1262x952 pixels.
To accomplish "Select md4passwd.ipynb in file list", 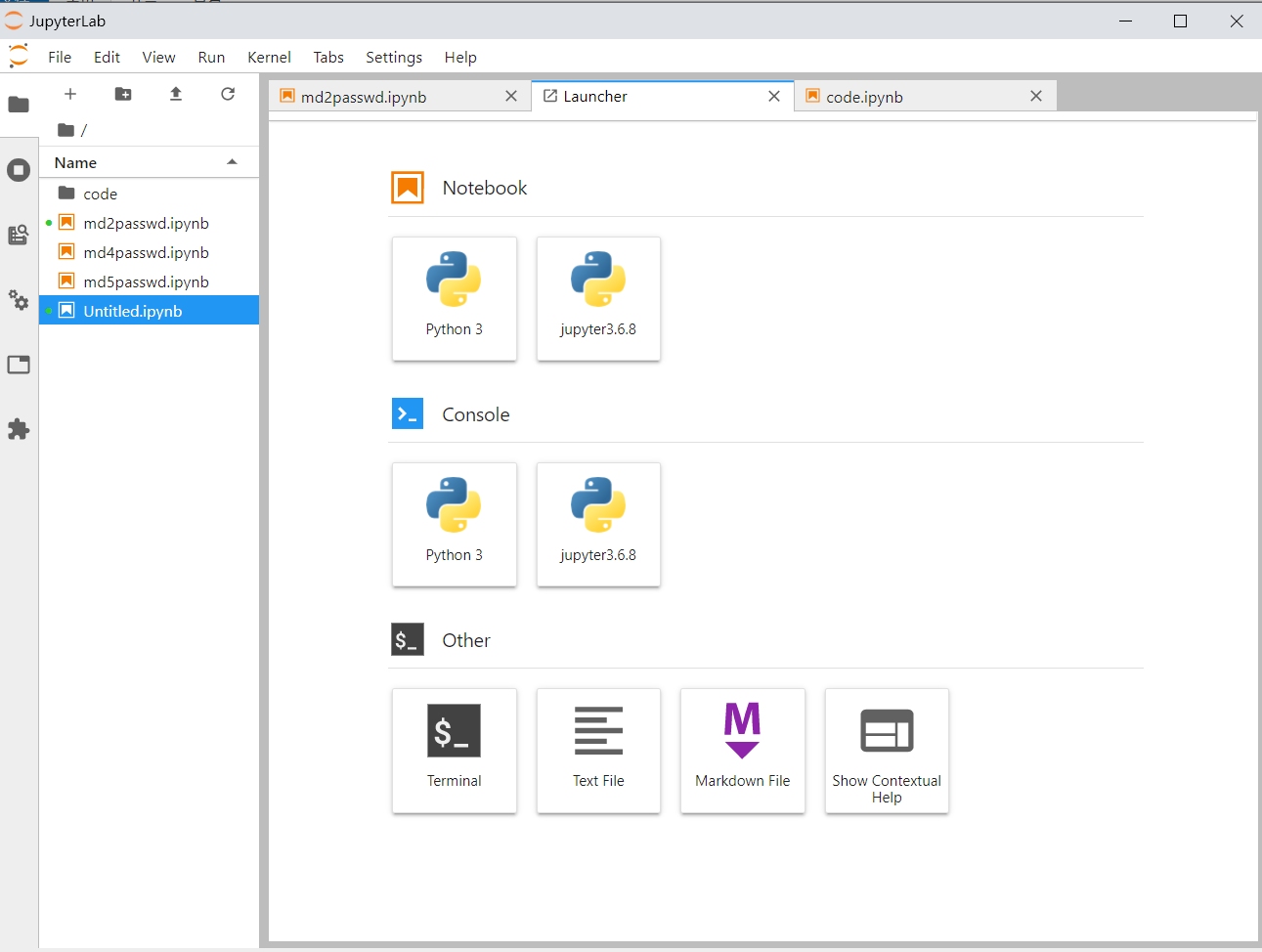I will [149, 252].
